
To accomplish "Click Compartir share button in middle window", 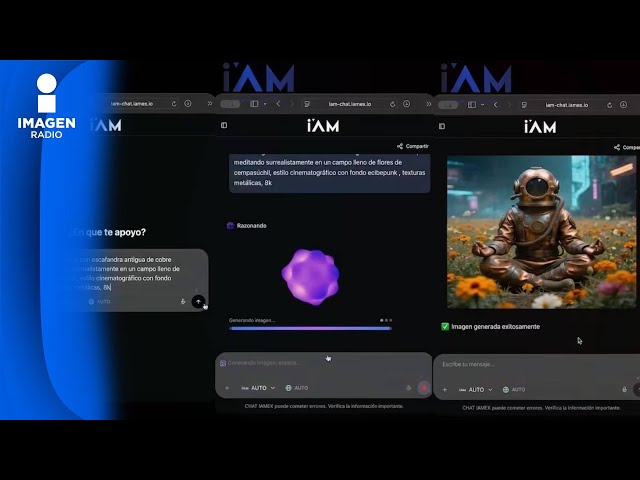I will tap(413, 146).
